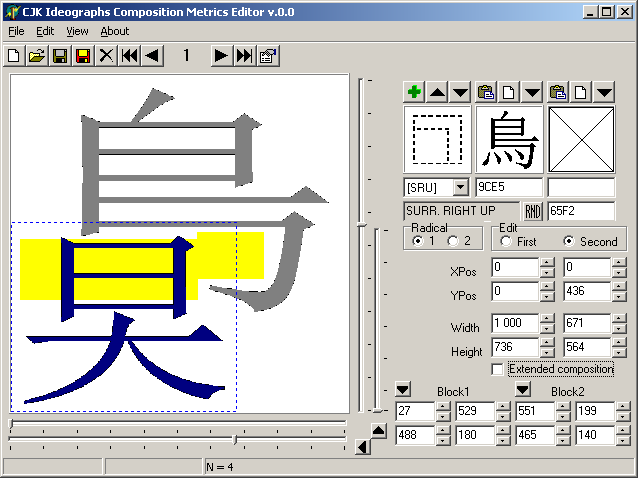The width and height of the screenshot is (638, 478).
Task: Click the second YPos field showing 436
Action: 586,291
